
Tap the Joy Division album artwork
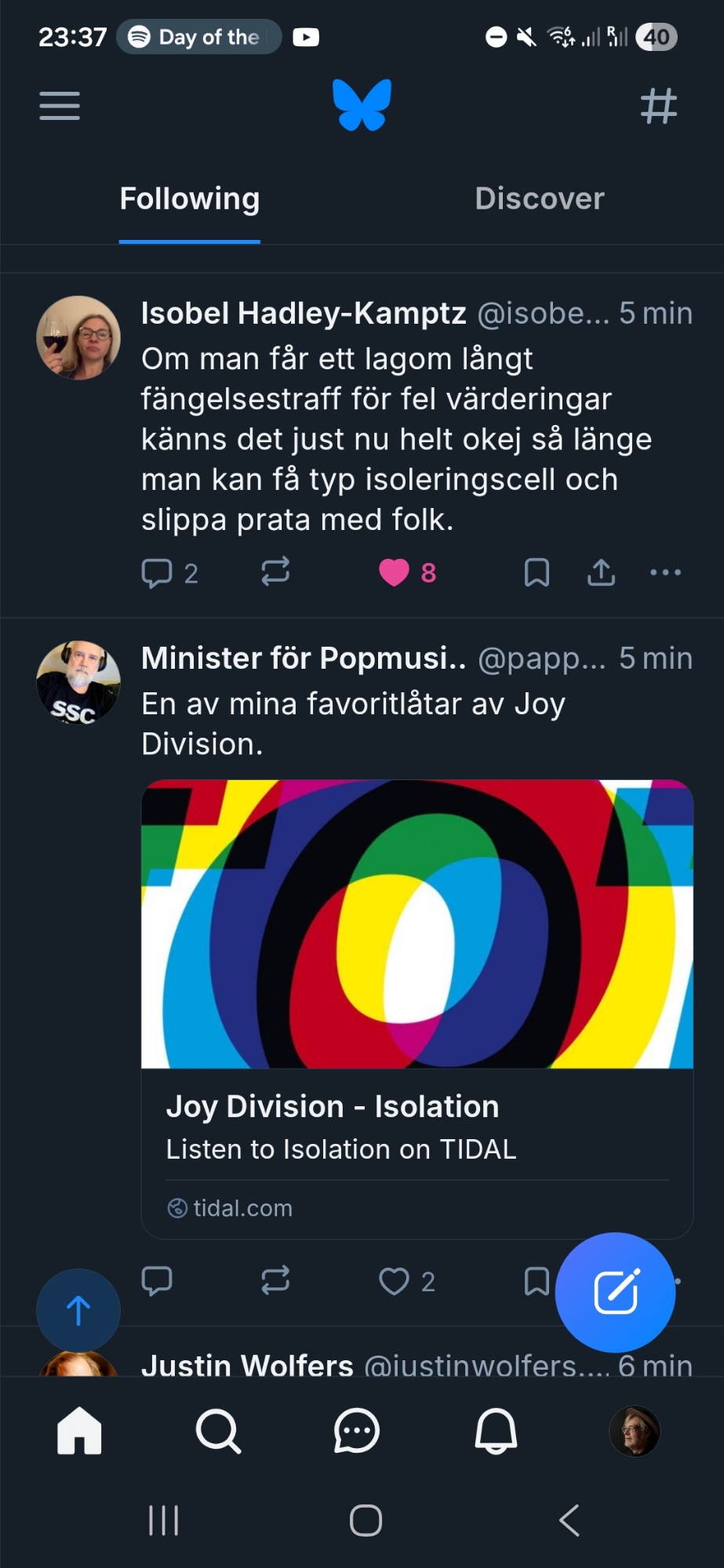(x=417, y=924)
